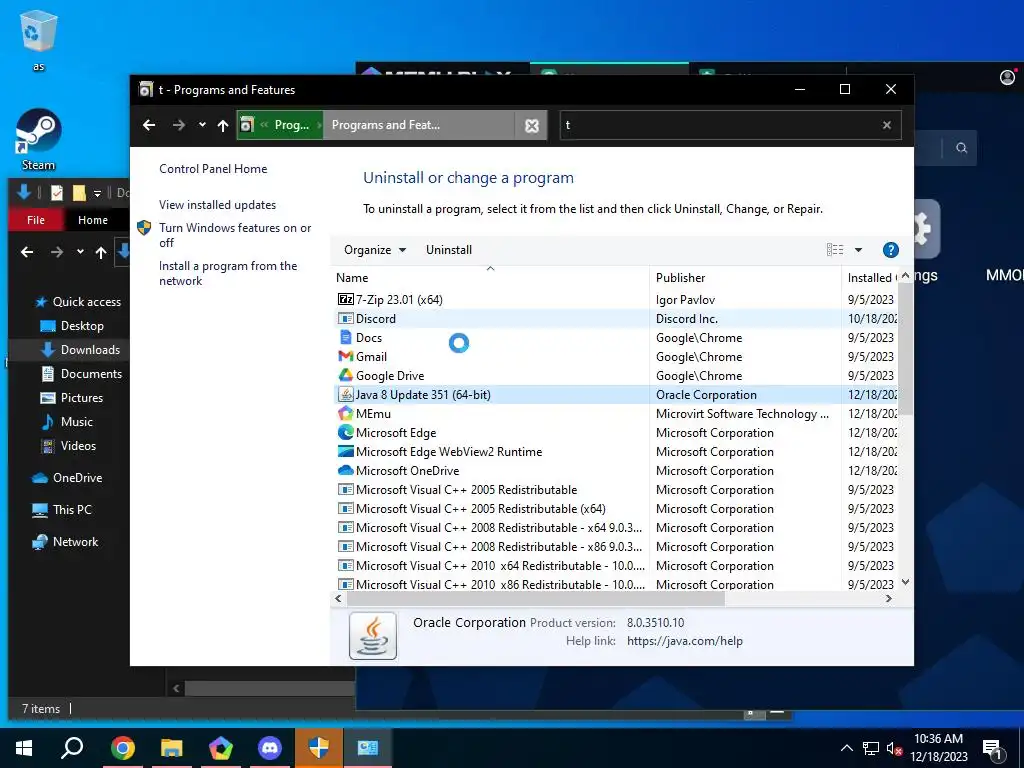1024x768 pixels.
Task: Click the Back arrow in Programs and Features
Action: (149, 125)
